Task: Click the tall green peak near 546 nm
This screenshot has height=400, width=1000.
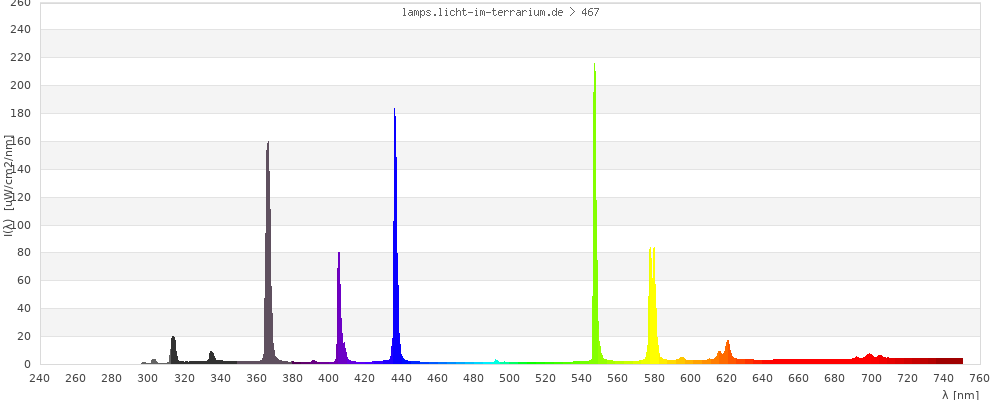Action: (x=595, y=214)
